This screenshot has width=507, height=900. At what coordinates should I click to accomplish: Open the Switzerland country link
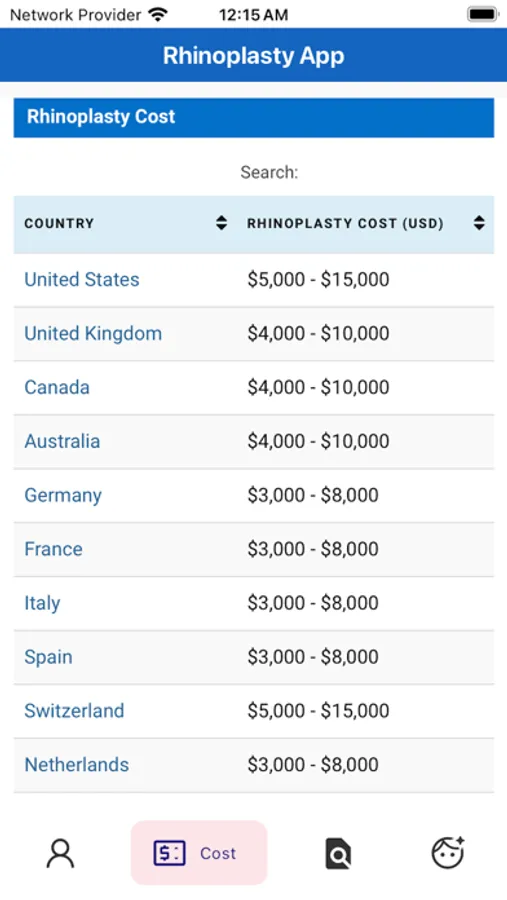point(74,711)
